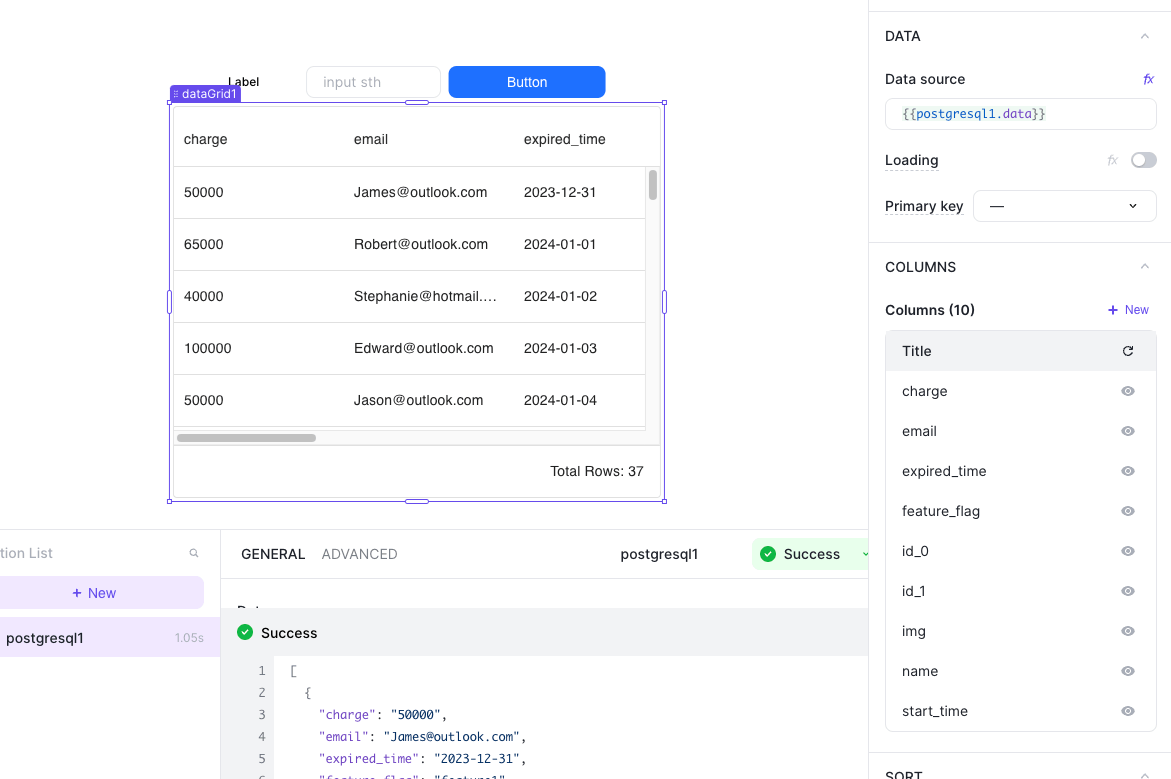The height and width of the screenshot is (779, 1171).
Task: Switch to the GENERAL tab
Action: click(273, 554)
